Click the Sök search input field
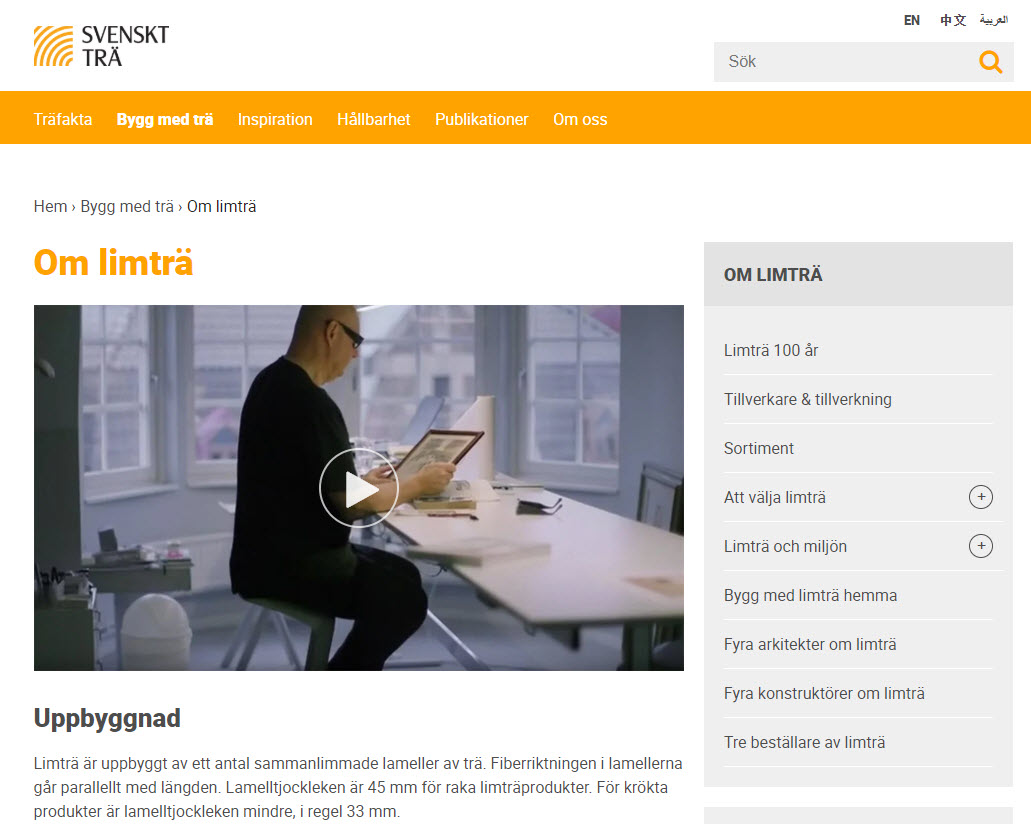Screen dimensions: 1031x824 (x=845, y=62)
